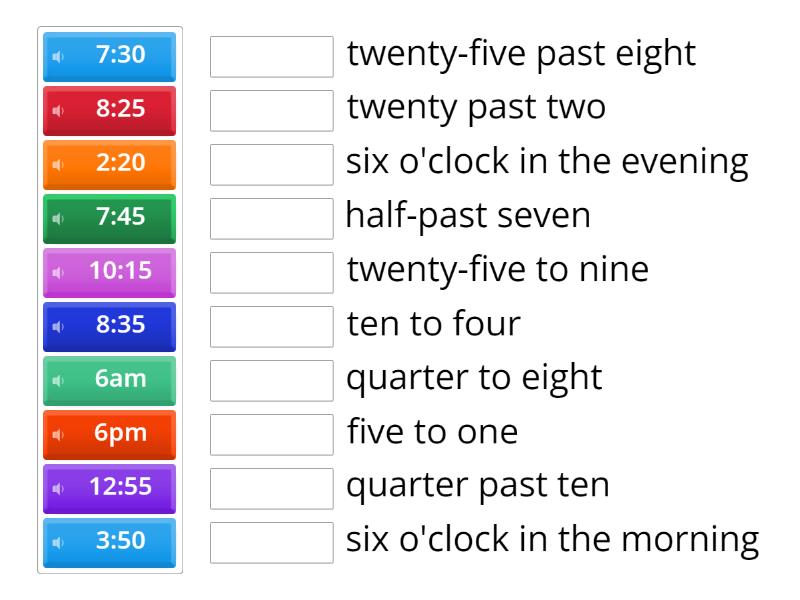The image size is (800, 600).
Task: Click answer box beside ten to four
Action: click(272, 327)
